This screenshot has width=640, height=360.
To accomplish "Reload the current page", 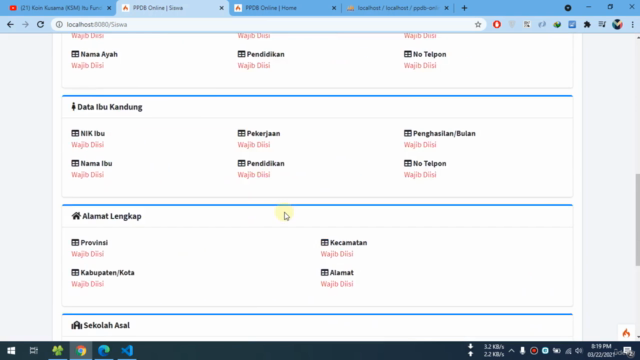I will (x=40, y=24).
